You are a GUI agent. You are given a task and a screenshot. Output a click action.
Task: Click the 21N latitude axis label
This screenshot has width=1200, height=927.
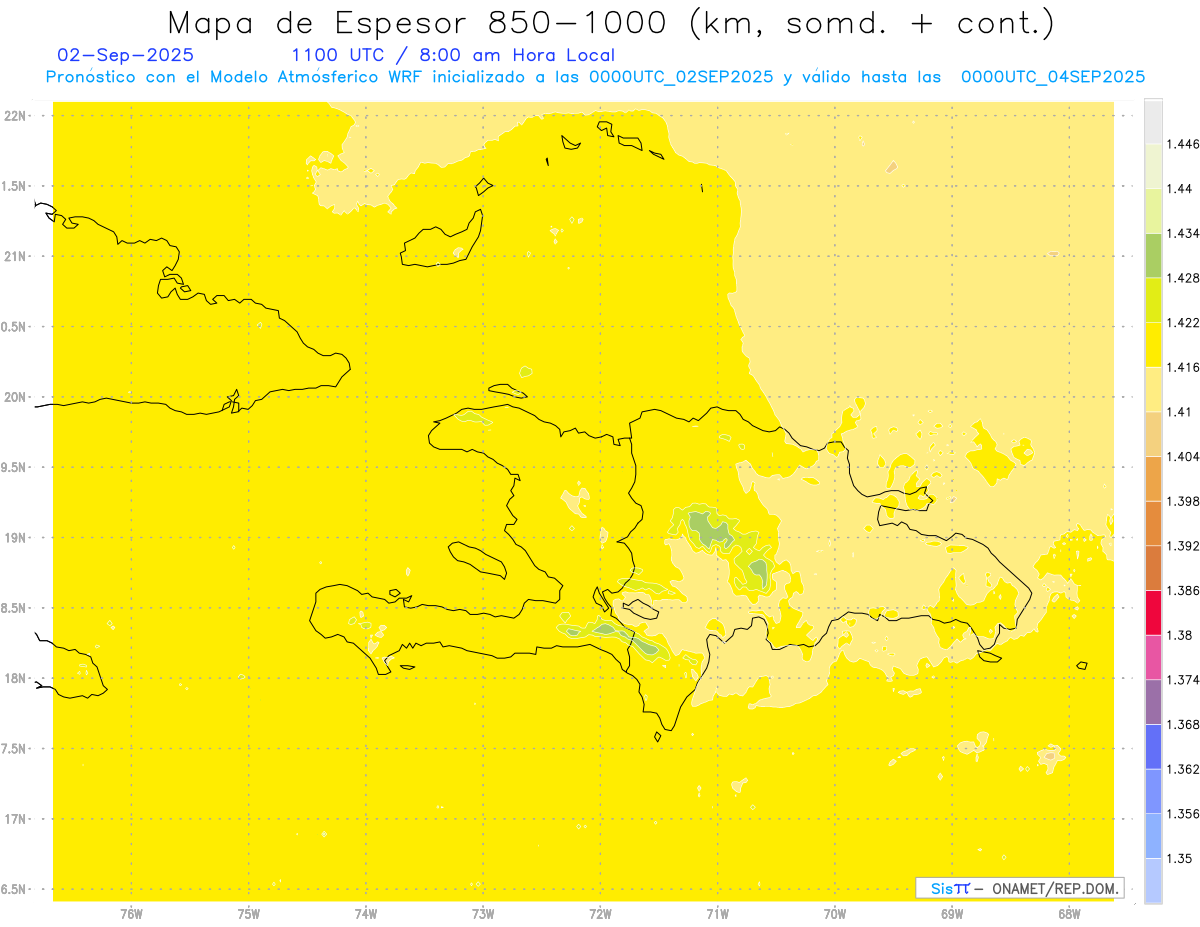point(14,256)
